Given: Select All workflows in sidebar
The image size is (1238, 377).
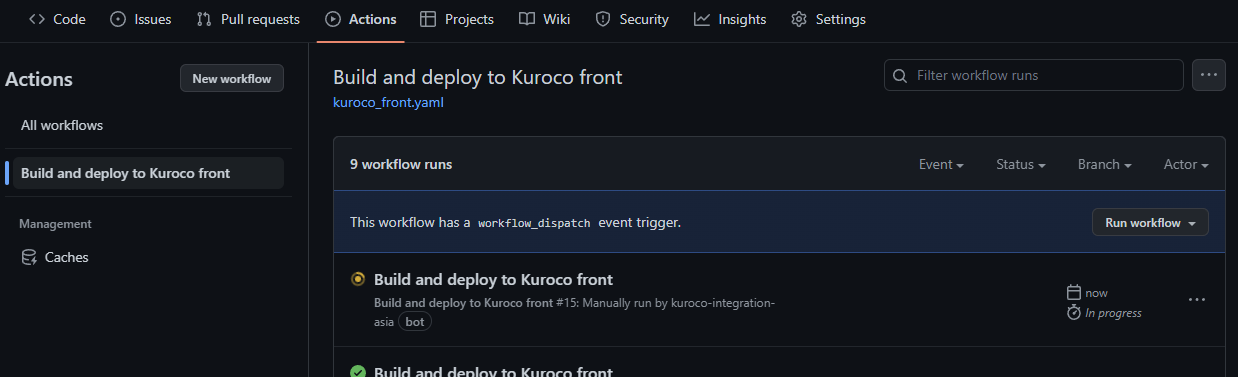Looking at the screenshot, I should coord(62,125).
